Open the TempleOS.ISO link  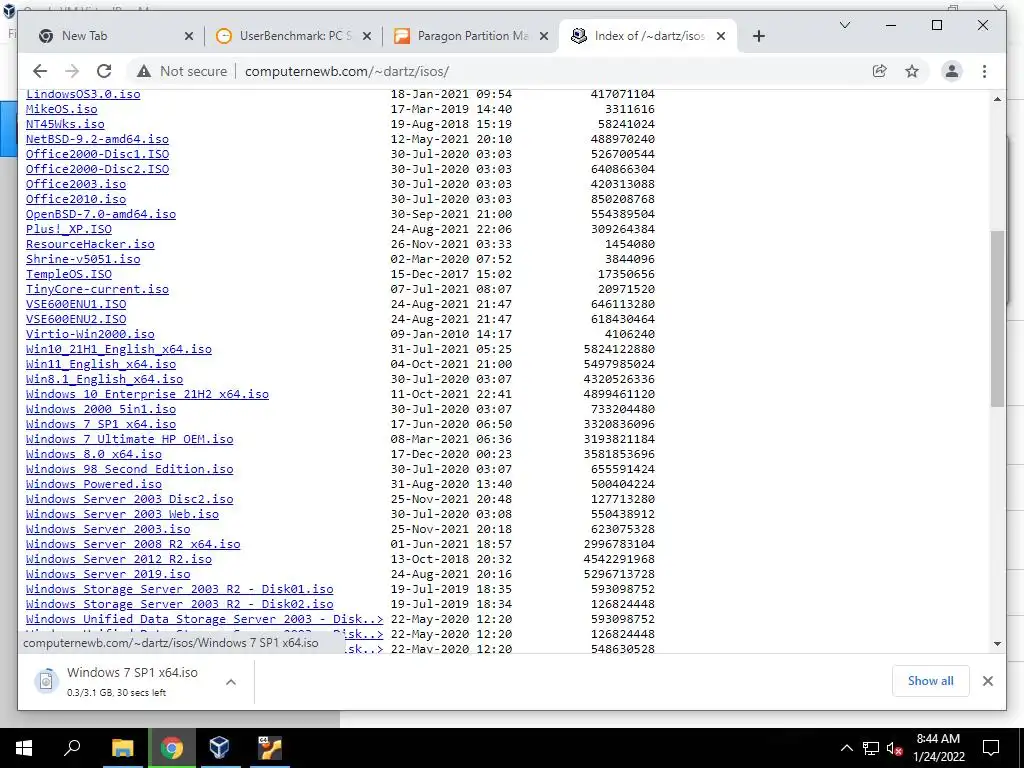[x=69, y=274]
